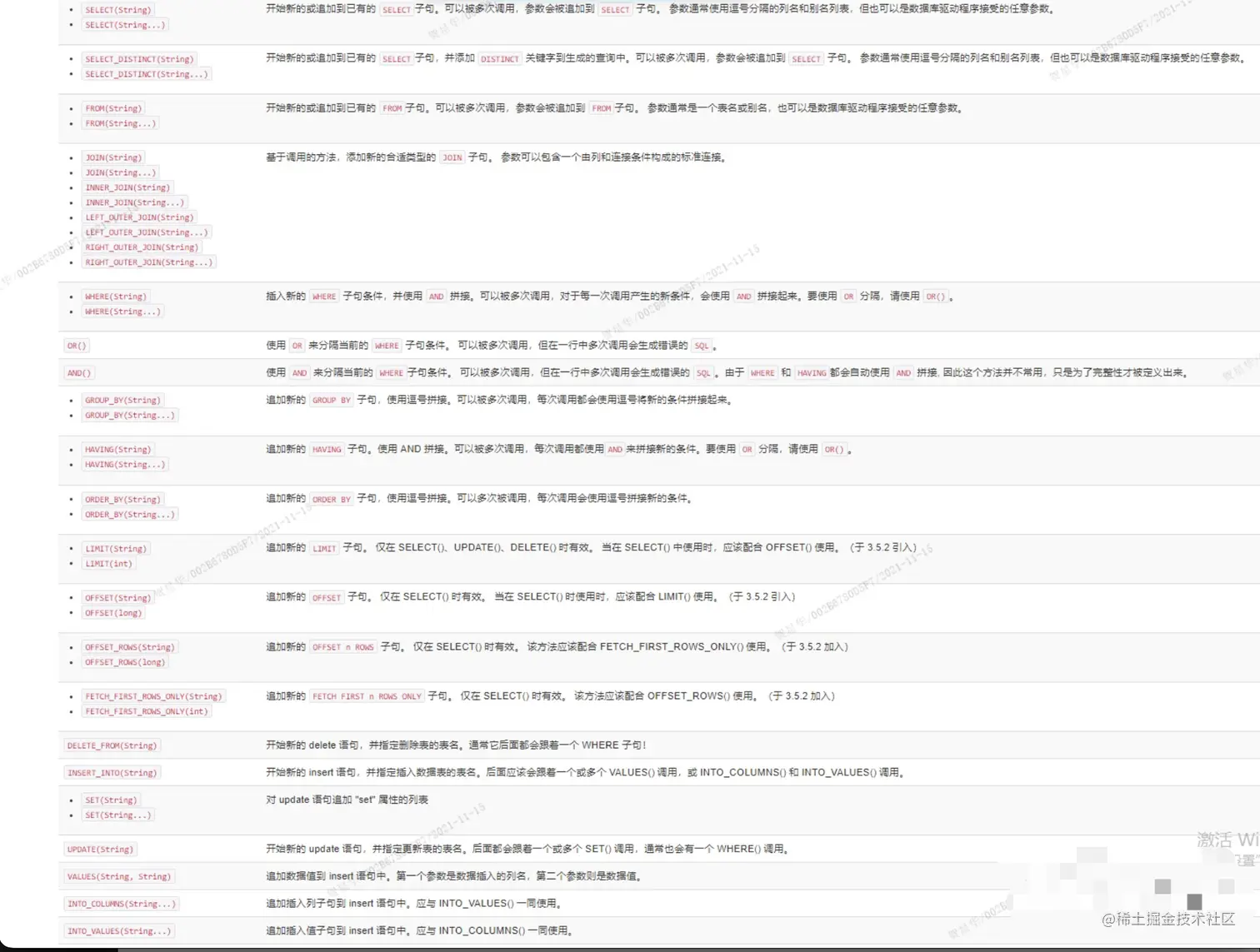Click the "FETCH_FIRST_ROWS_ONLY(int)" label
Screen dimensions: 1260x952
146,711
